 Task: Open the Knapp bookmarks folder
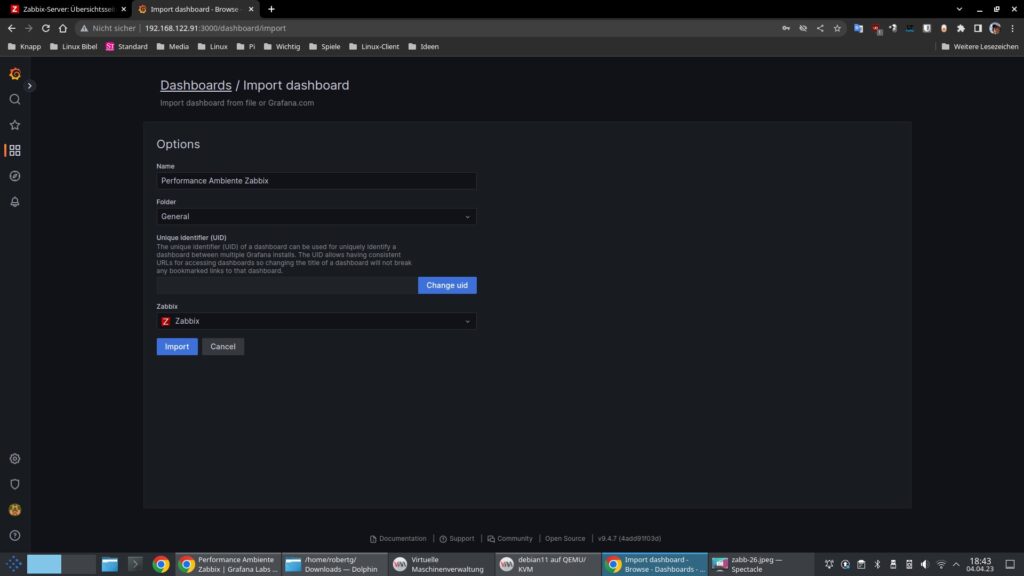[x=24, y=46]
